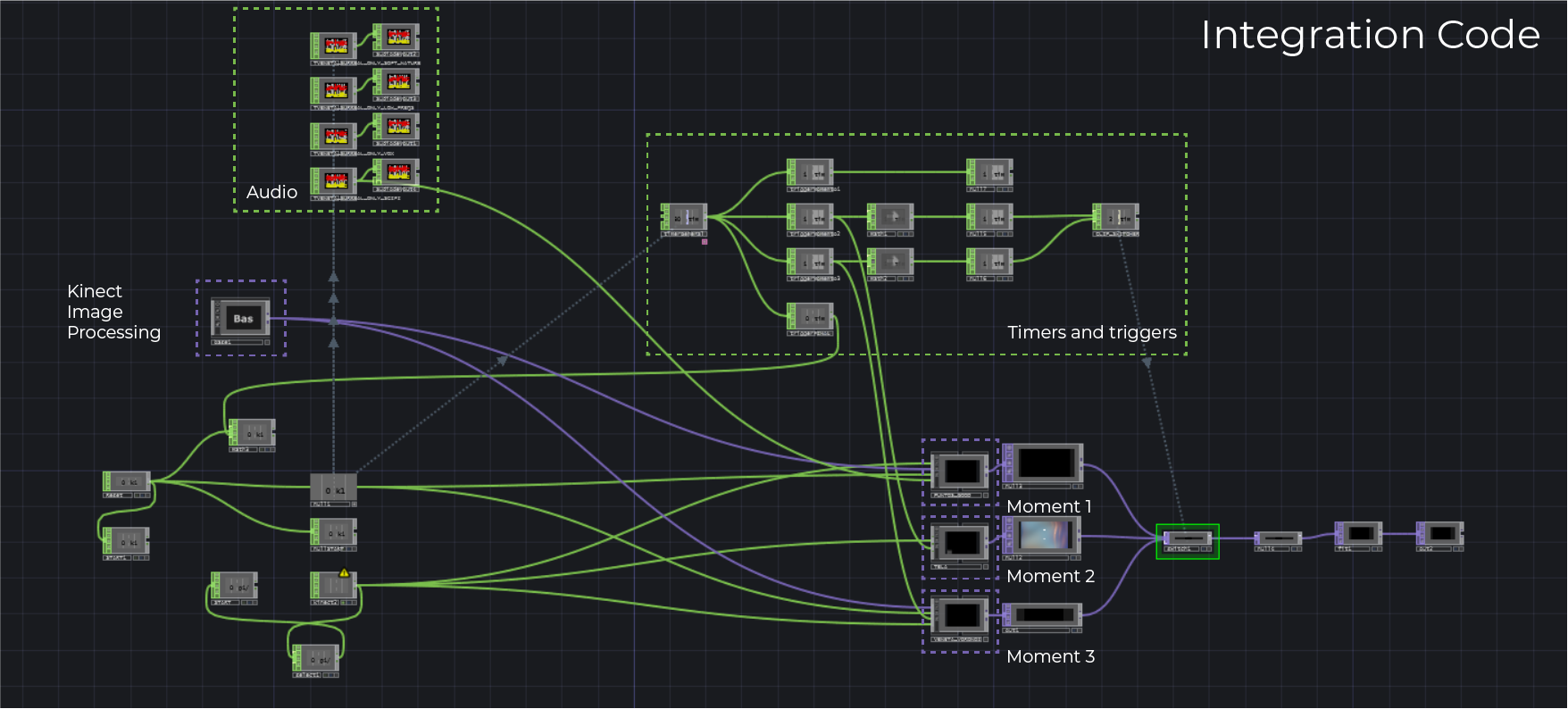1568x709 pixels.
Task: Select audio out node wired to ONLY_VOX
Action: (396, 127)
